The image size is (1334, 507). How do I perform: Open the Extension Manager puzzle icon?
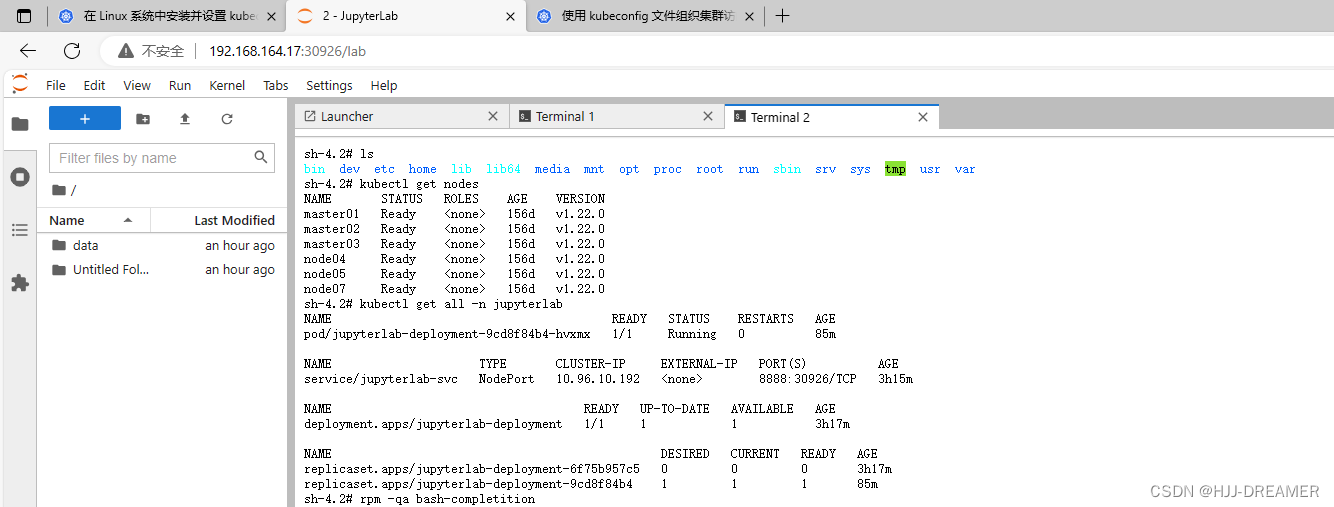click(19, 283)
